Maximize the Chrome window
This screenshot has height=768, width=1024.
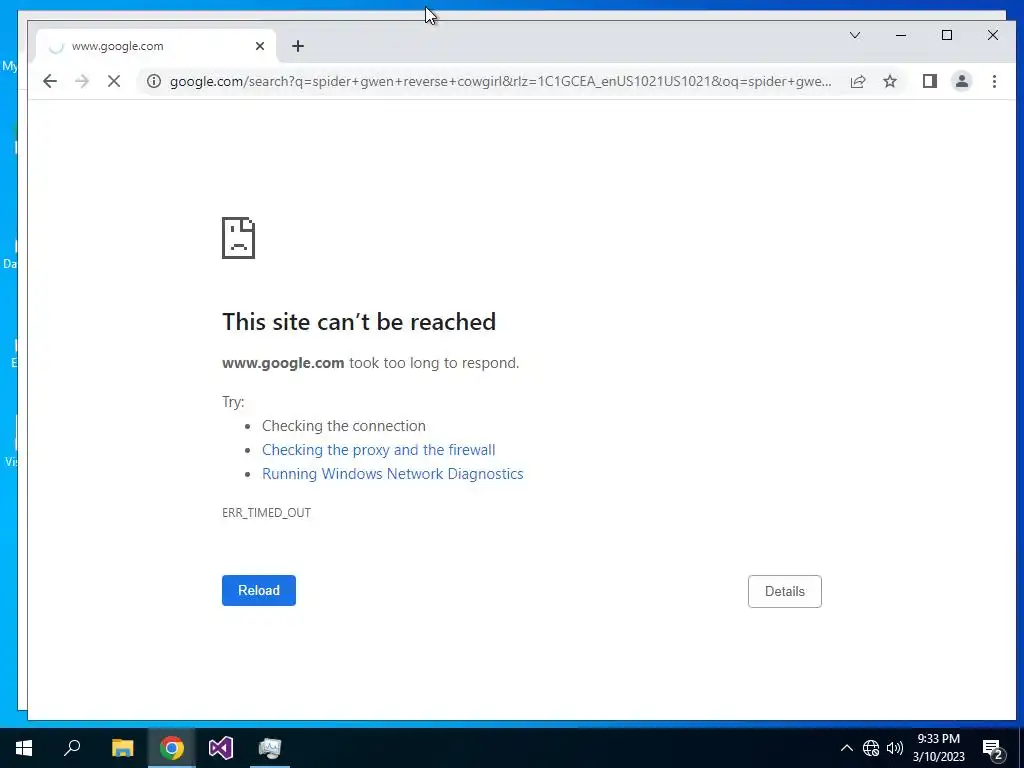point(947,35)
